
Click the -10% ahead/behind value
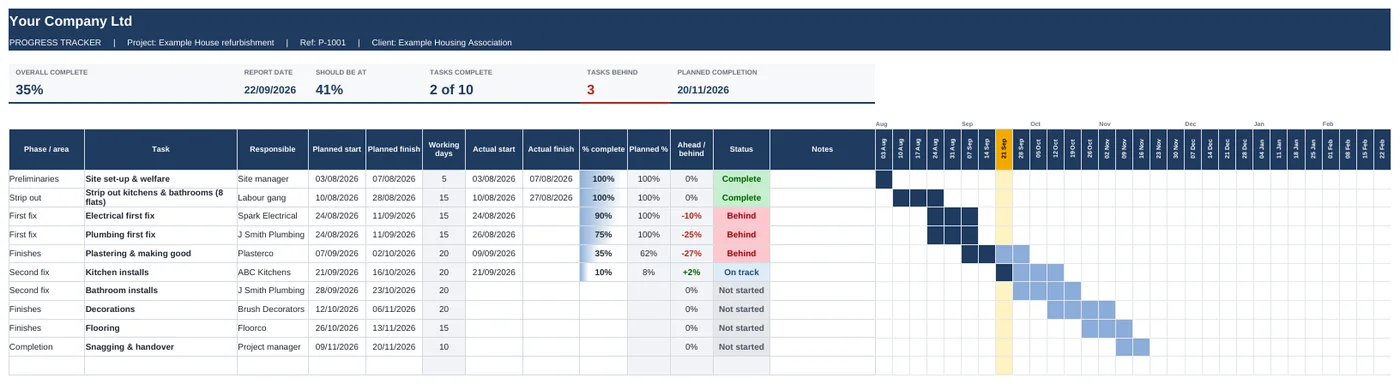(x=691, y=216)
